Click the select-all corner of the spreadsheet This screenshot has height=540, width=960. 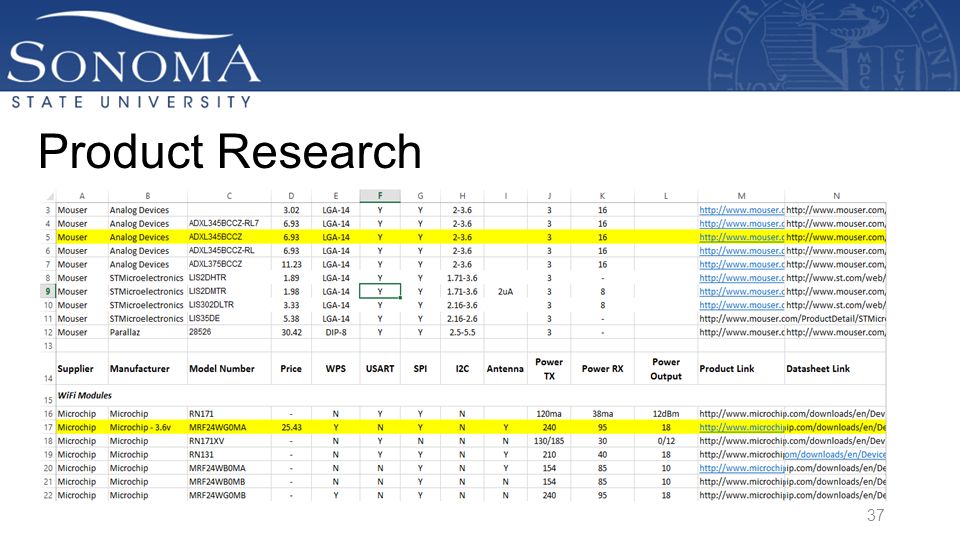point(49,196)
